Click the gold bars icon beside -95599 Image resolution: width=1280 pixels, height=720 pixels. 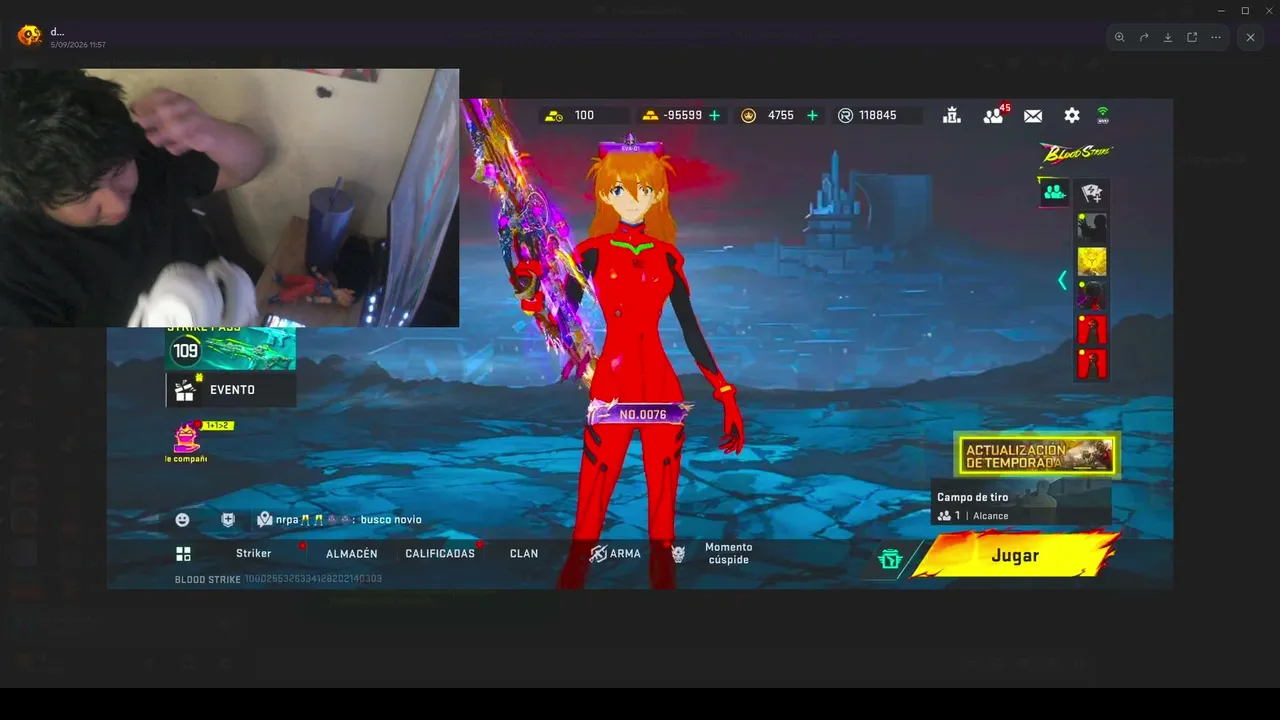tap(650, 115)
